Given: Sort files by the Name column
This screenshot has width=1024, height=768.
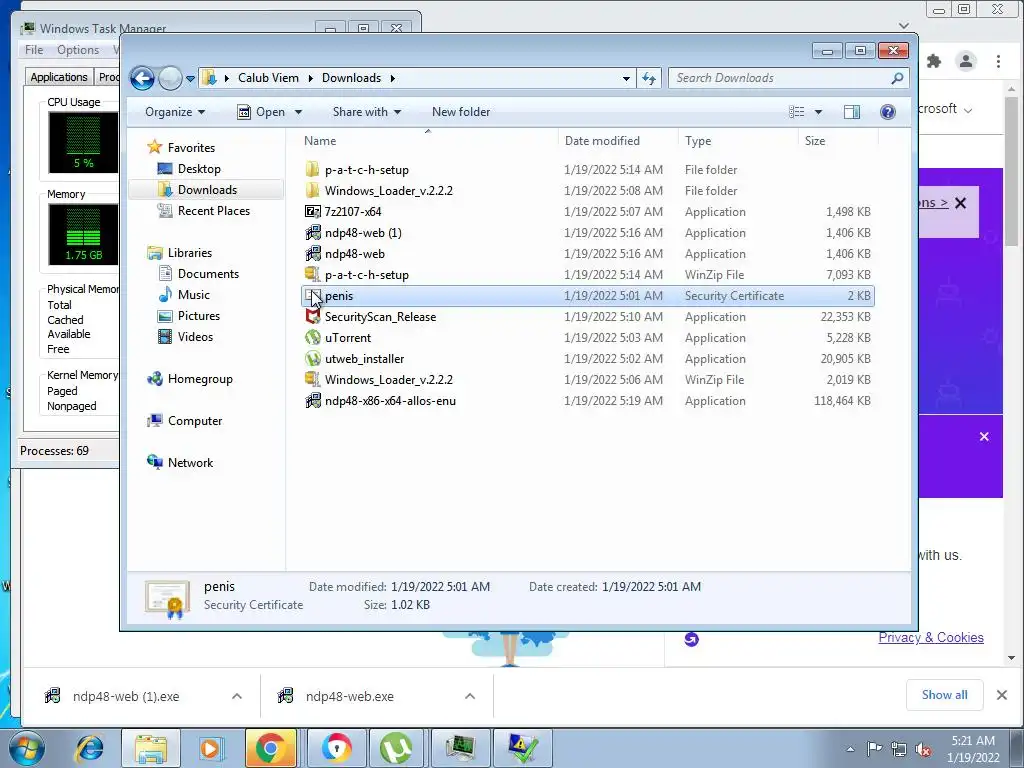Looking at the screenshot, I should click(x=320, y=140).
